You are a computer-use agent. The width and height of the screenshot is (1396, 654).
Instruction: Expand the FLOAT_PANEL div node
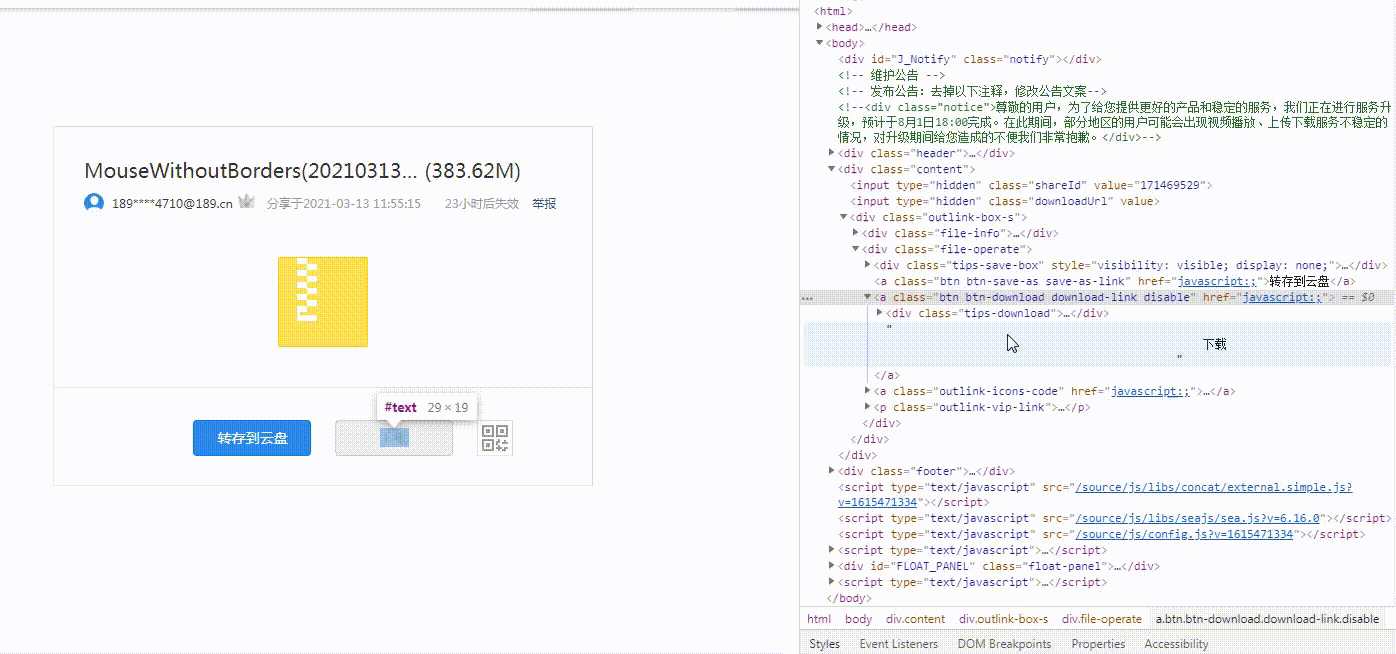coord(833,566)
